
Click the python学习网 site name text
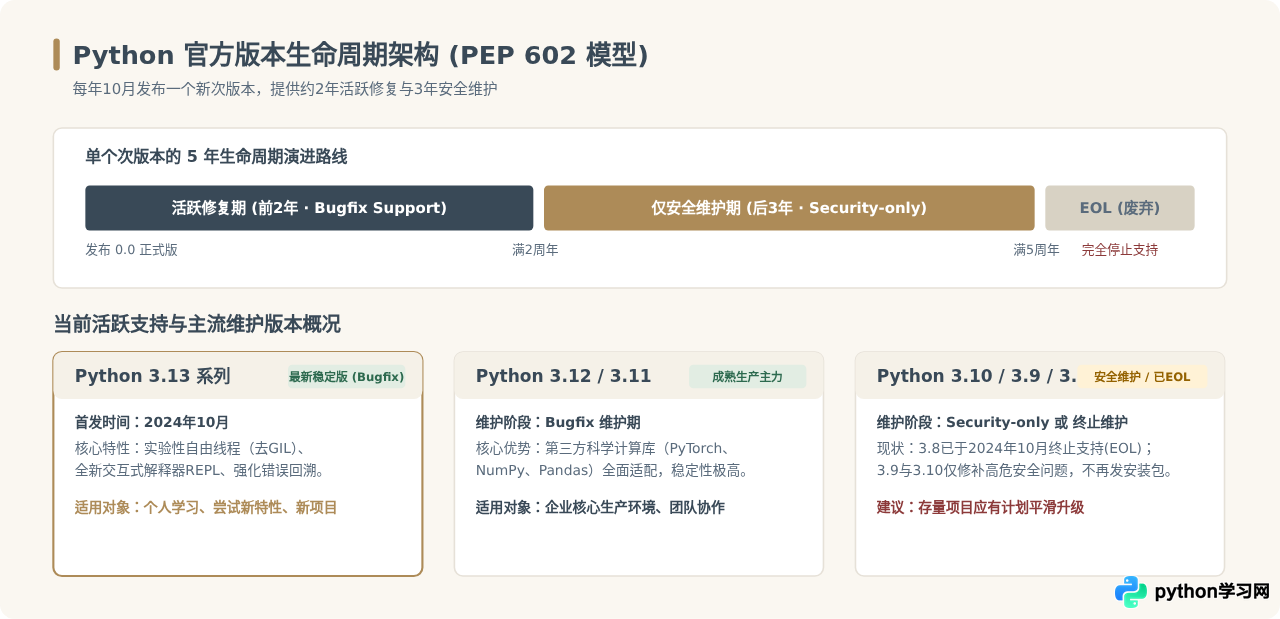point(1212,591)
